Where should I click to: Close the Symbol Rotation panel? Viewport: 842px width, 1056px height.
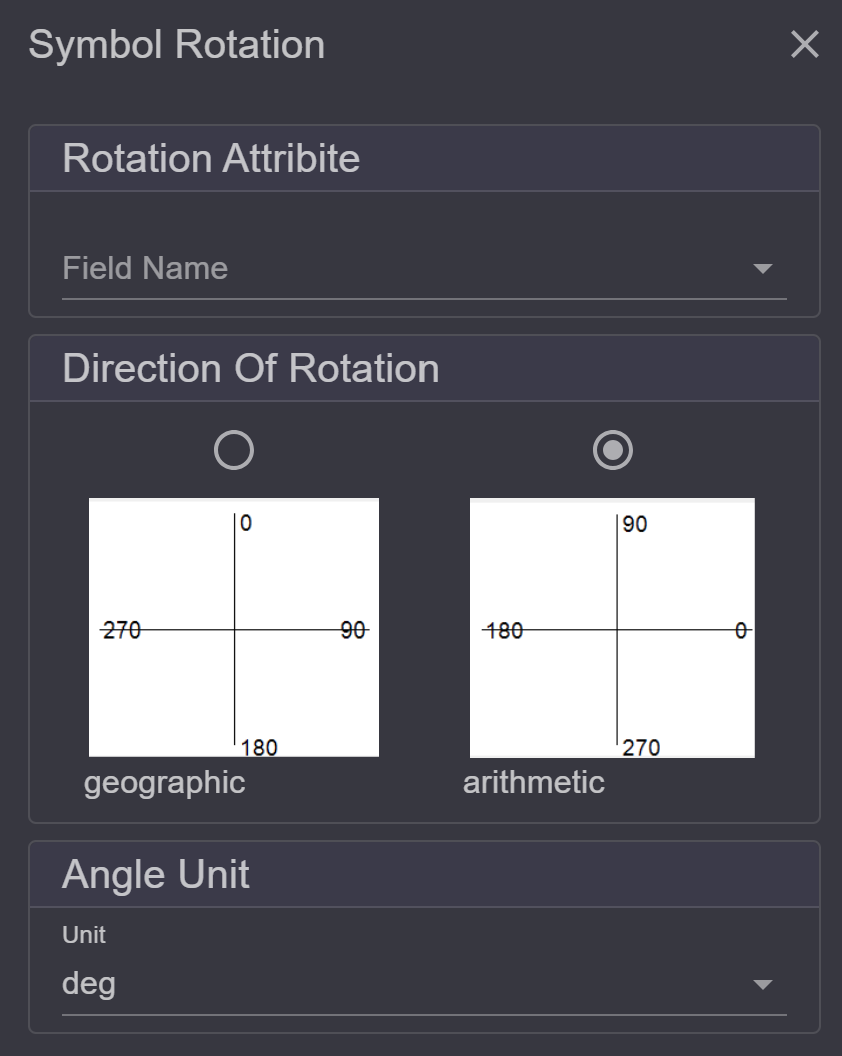pos(804,44)
